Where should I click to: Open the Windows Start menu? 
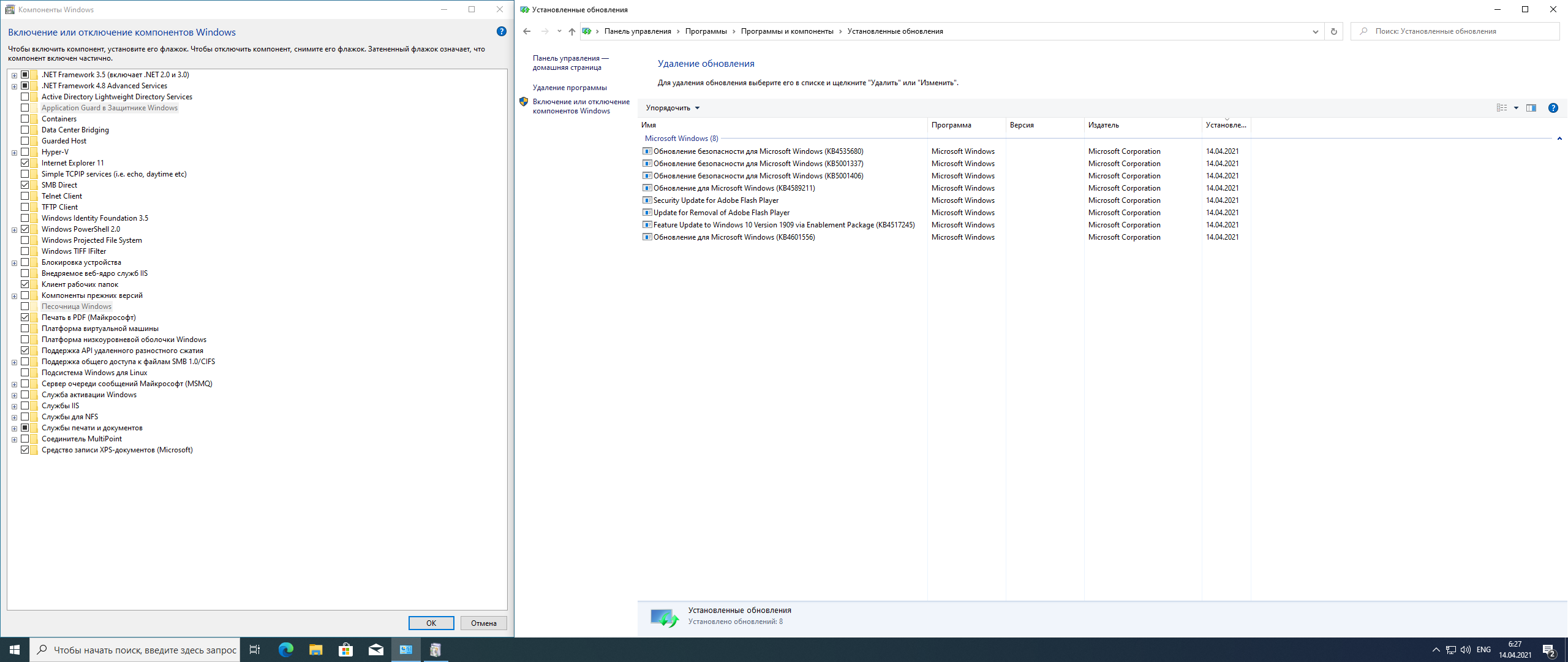pos(15,650)
